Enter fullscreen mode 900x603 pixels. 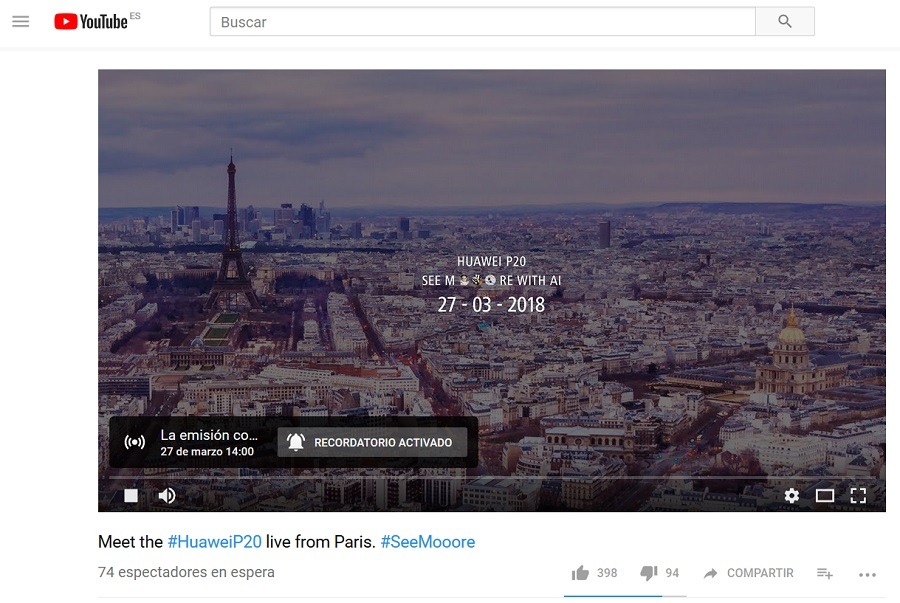click(858, 496)
